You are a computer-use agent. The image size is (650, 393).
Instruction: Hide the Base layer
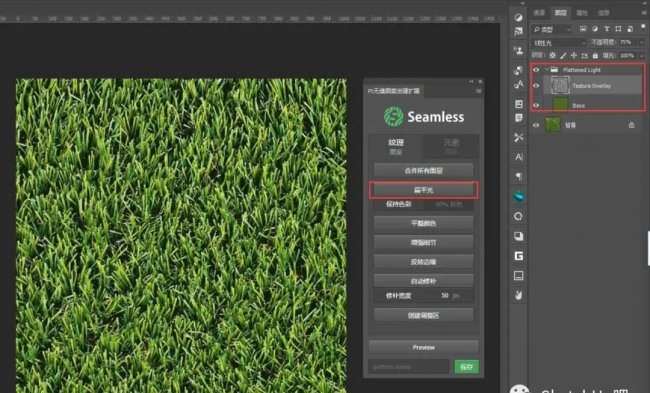536,105
